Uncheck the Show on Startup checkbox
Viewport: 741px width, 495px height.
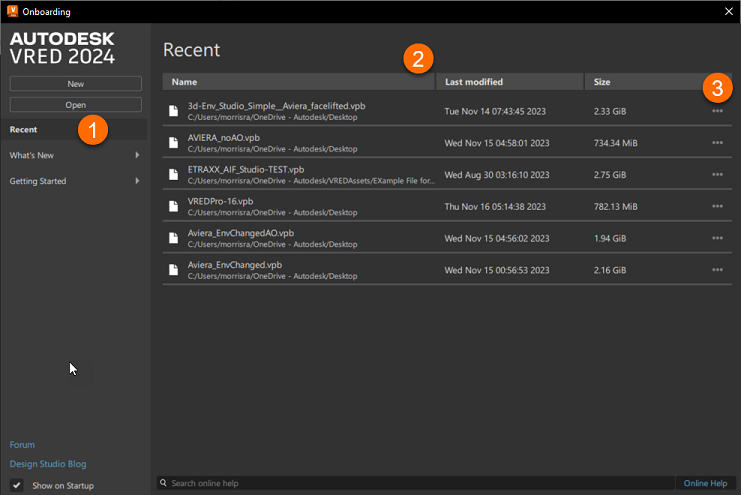click(x=17, y=485)
